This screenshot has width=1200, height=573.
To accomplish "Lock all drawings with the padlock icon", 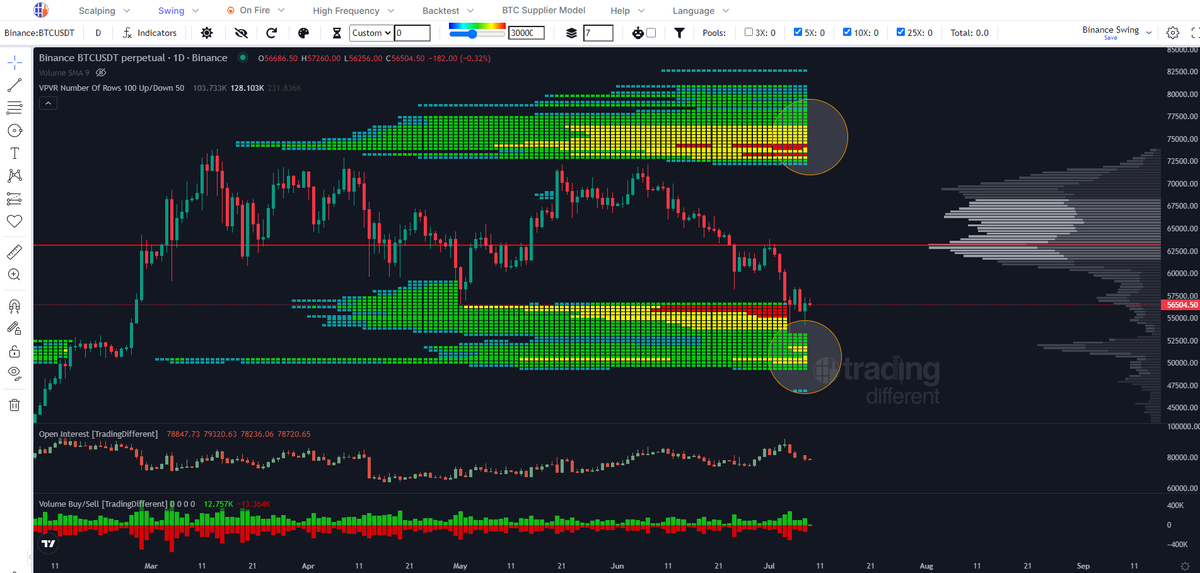I will (x=15, y=350).
